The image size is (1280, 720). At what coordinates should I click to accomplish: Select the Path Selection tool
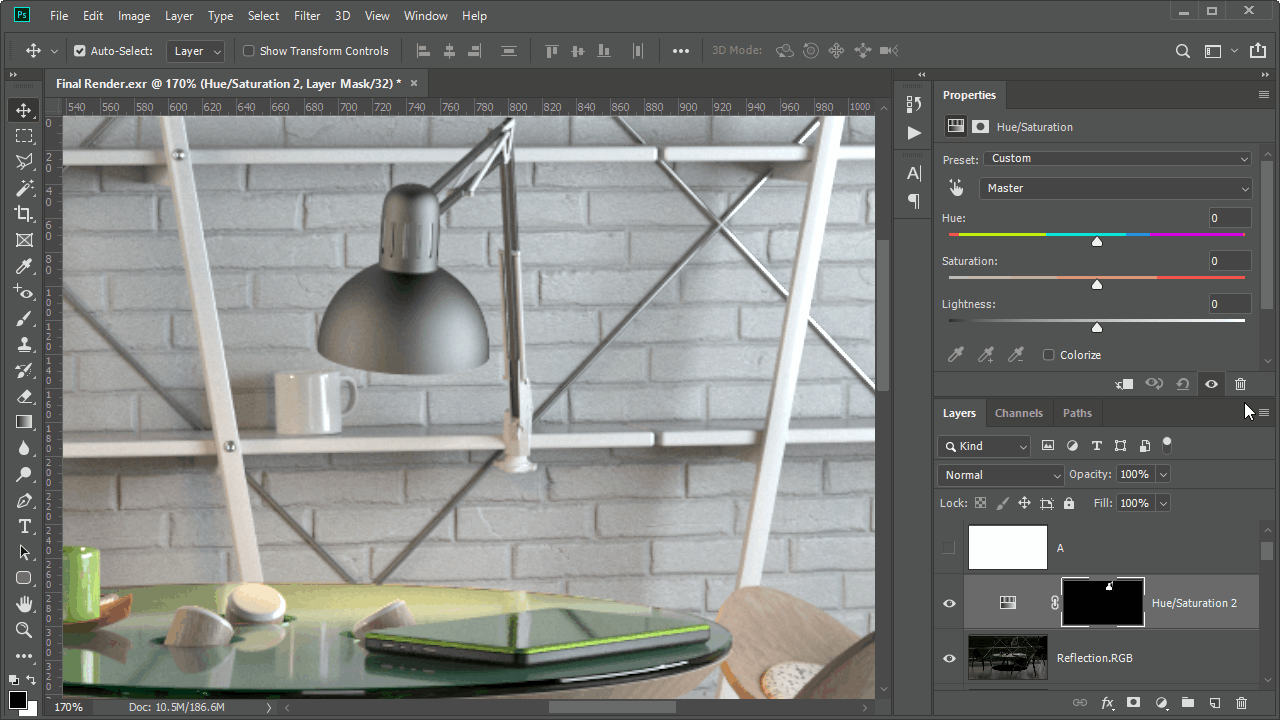click(24, 552)
